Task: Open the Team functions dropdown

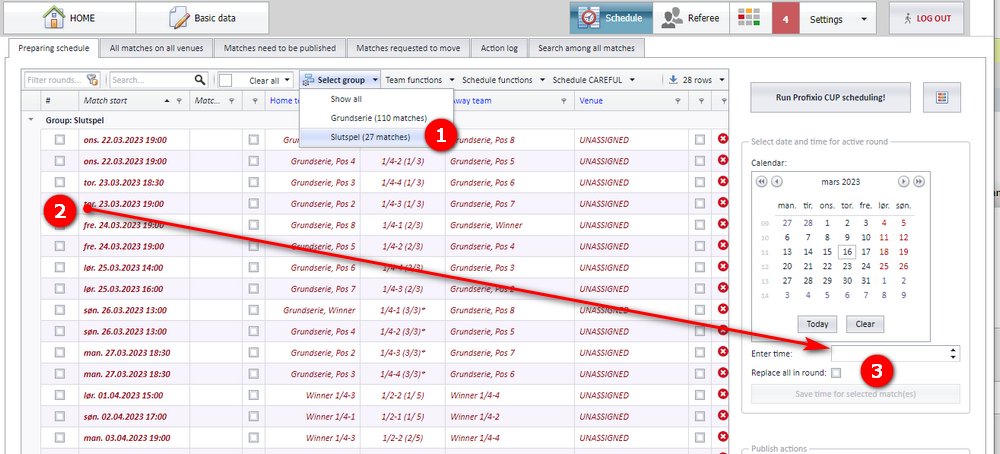Action: [x=419, y=80]
